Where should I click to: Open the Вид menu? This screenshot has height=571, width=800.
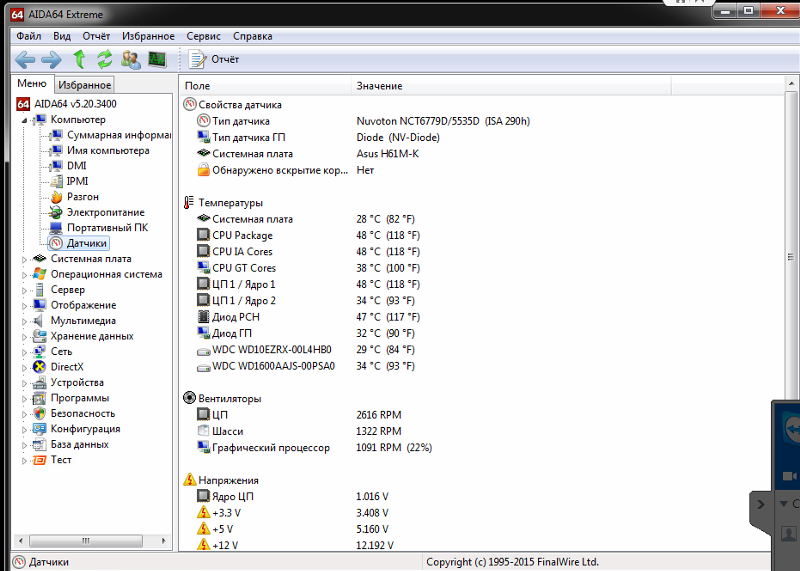62,36
